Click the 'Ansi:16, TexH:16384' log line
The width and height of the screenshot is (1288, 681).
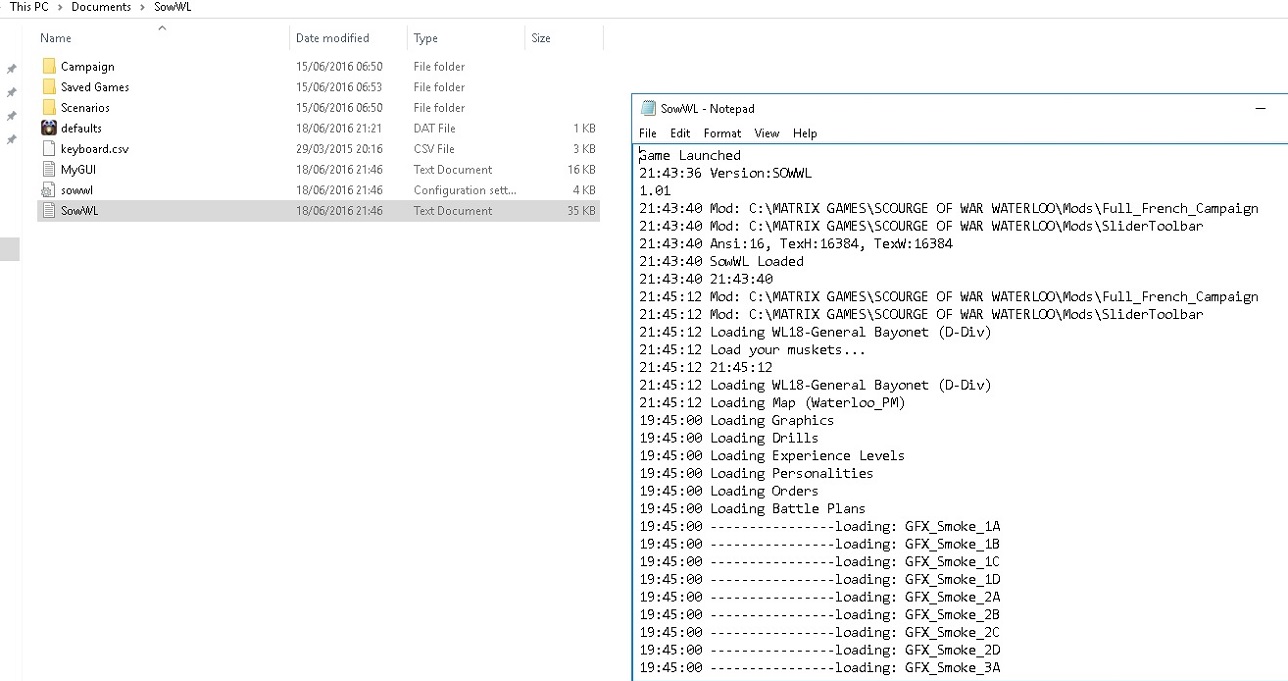[796, 244]
